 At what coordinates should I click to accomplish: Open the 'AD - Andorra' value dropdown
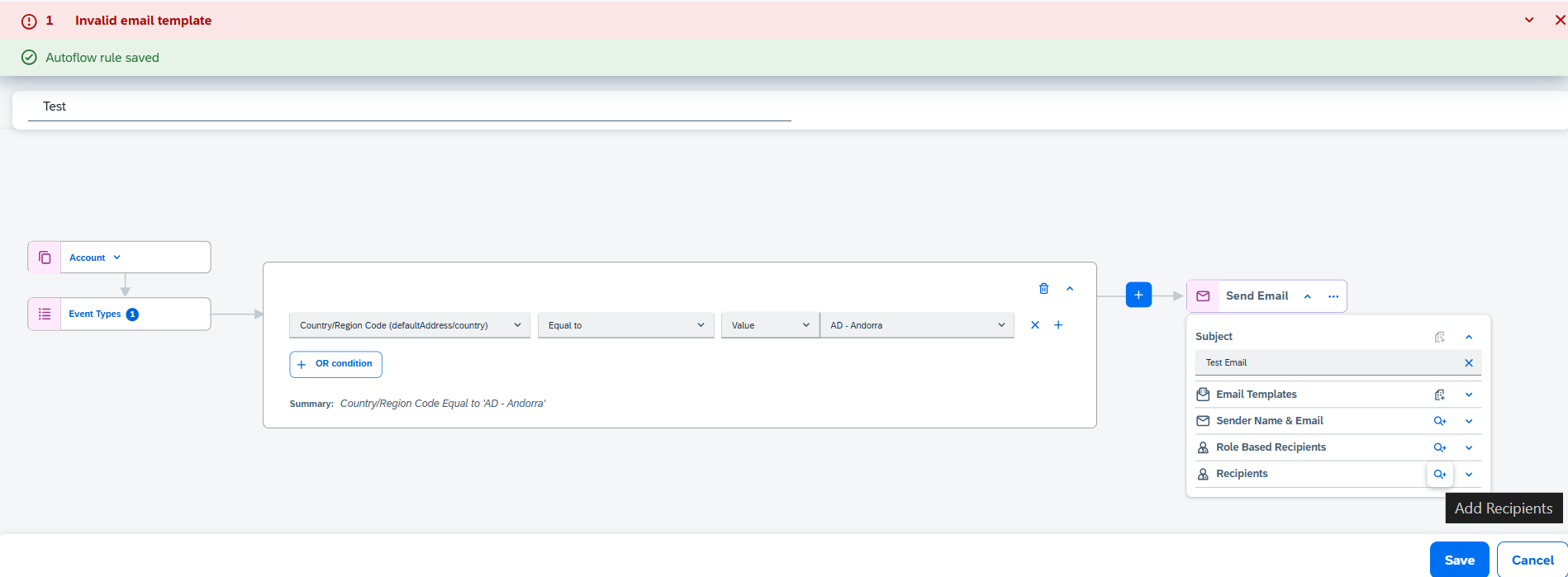pyautogui.click(x=917, y=325)
